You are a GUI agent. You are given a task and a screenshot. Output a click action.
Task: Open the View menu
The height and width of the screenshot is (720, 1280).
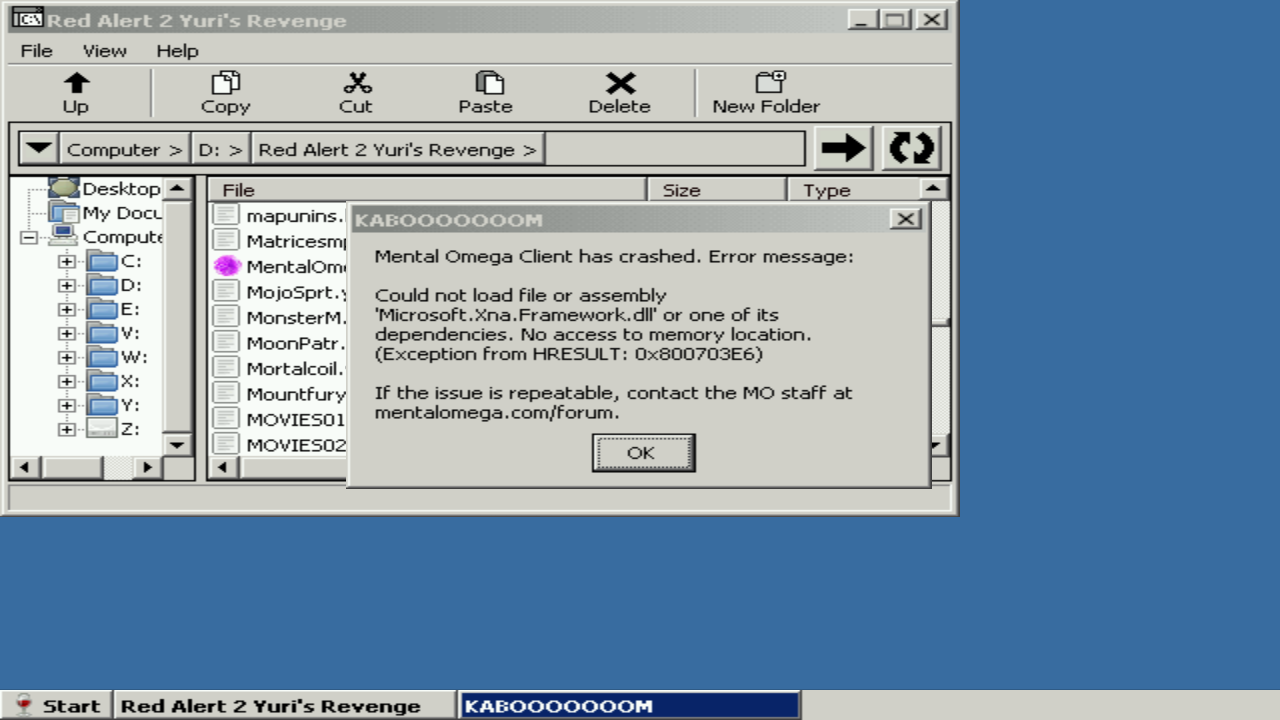(x=104, y=50)
